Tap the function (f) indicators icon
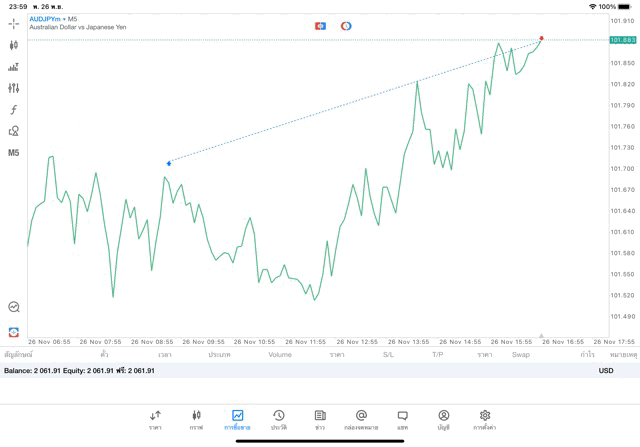 click(14, 109)
